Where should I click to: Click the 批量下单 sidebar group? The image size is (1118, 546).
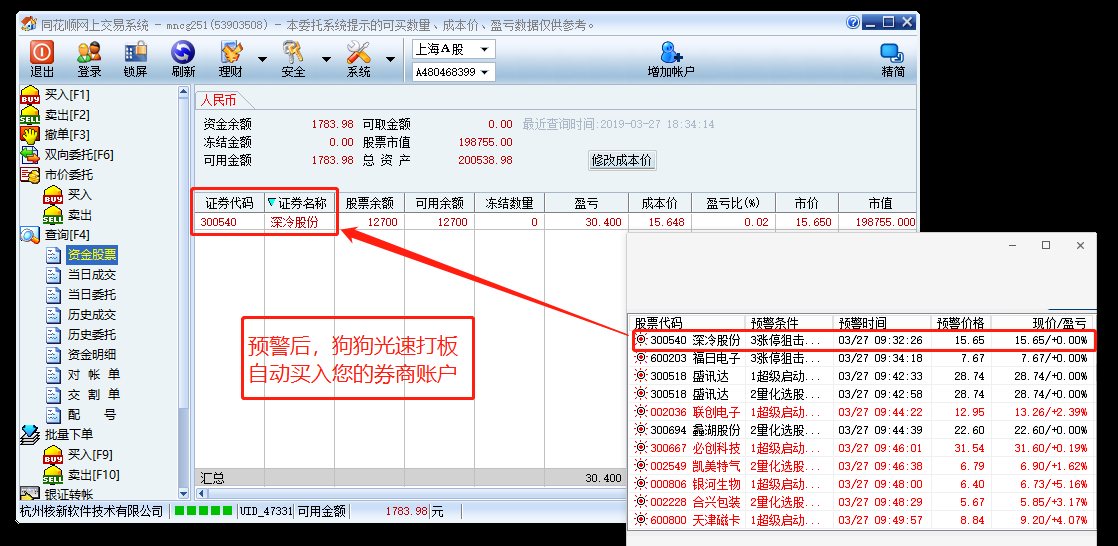57,434
